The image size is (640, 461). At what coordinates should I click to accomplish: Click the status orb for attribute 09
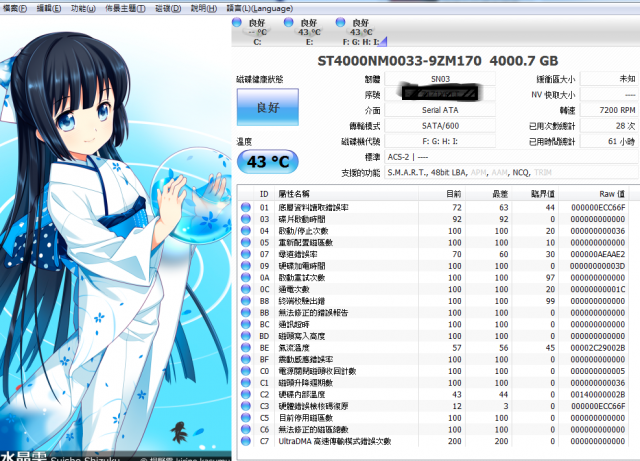click(246, 266)
